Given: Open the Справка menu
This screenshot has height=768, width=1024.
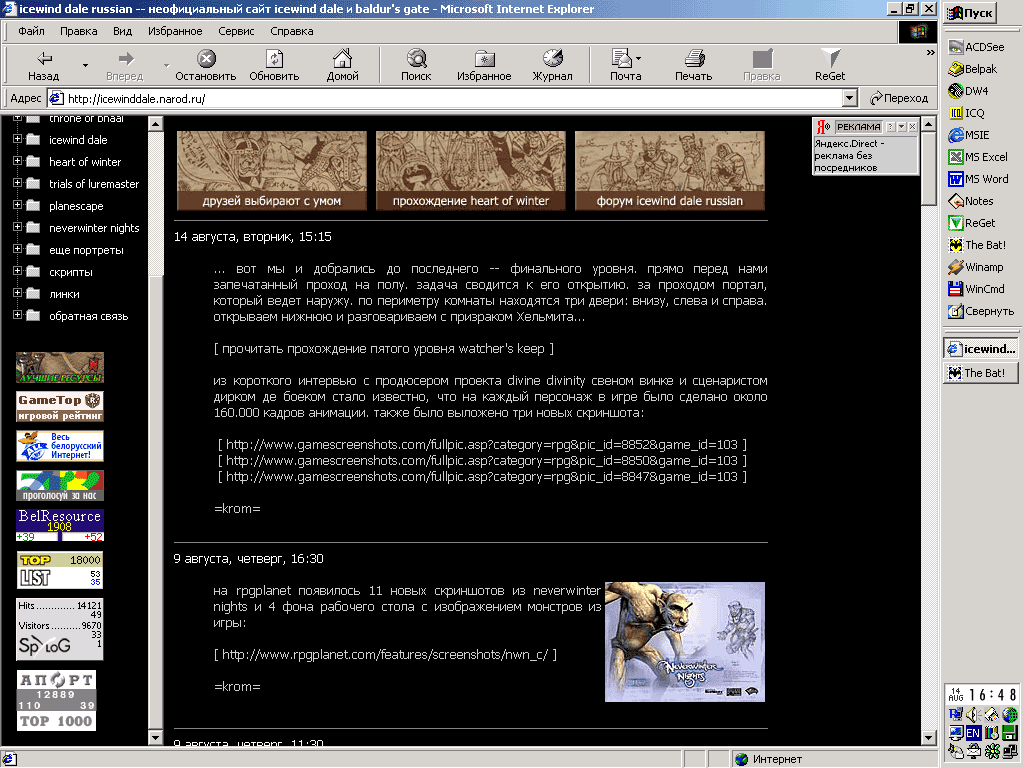Looking at the screenshot, I should click(x=291, y=31).
